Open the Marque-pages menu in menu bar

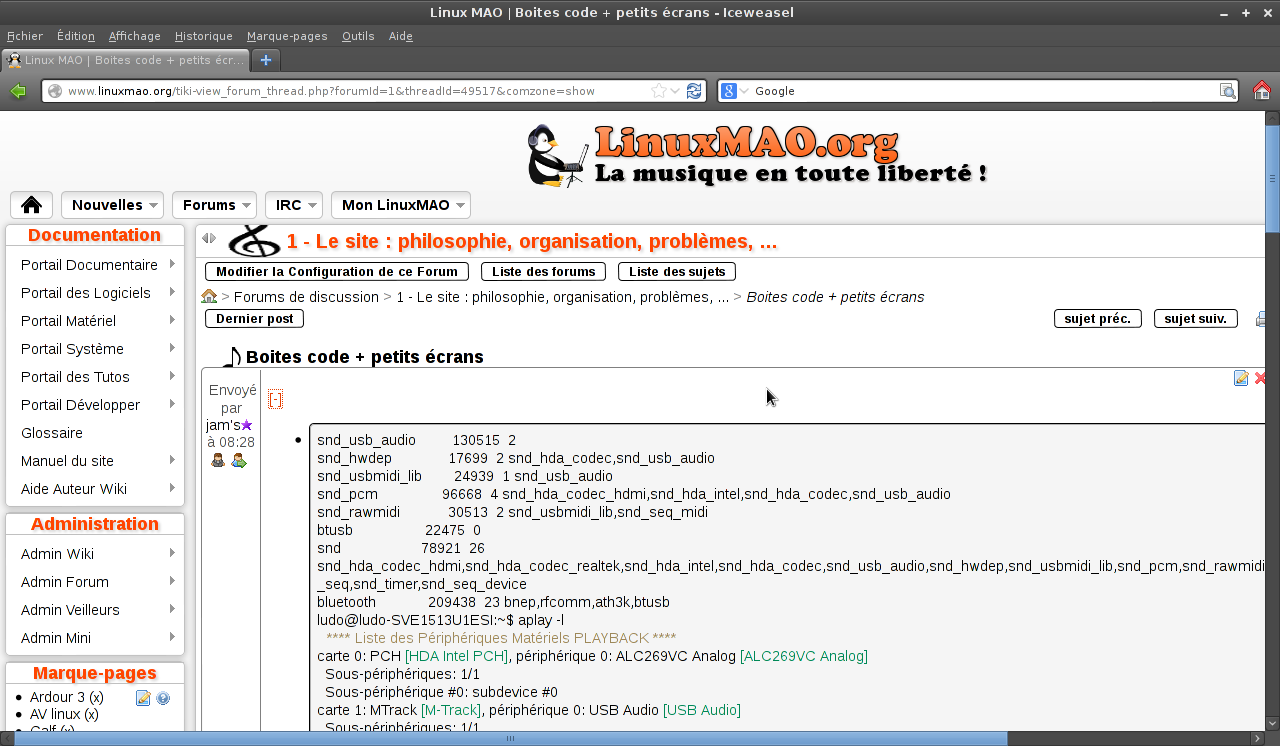tap(287, 36)
